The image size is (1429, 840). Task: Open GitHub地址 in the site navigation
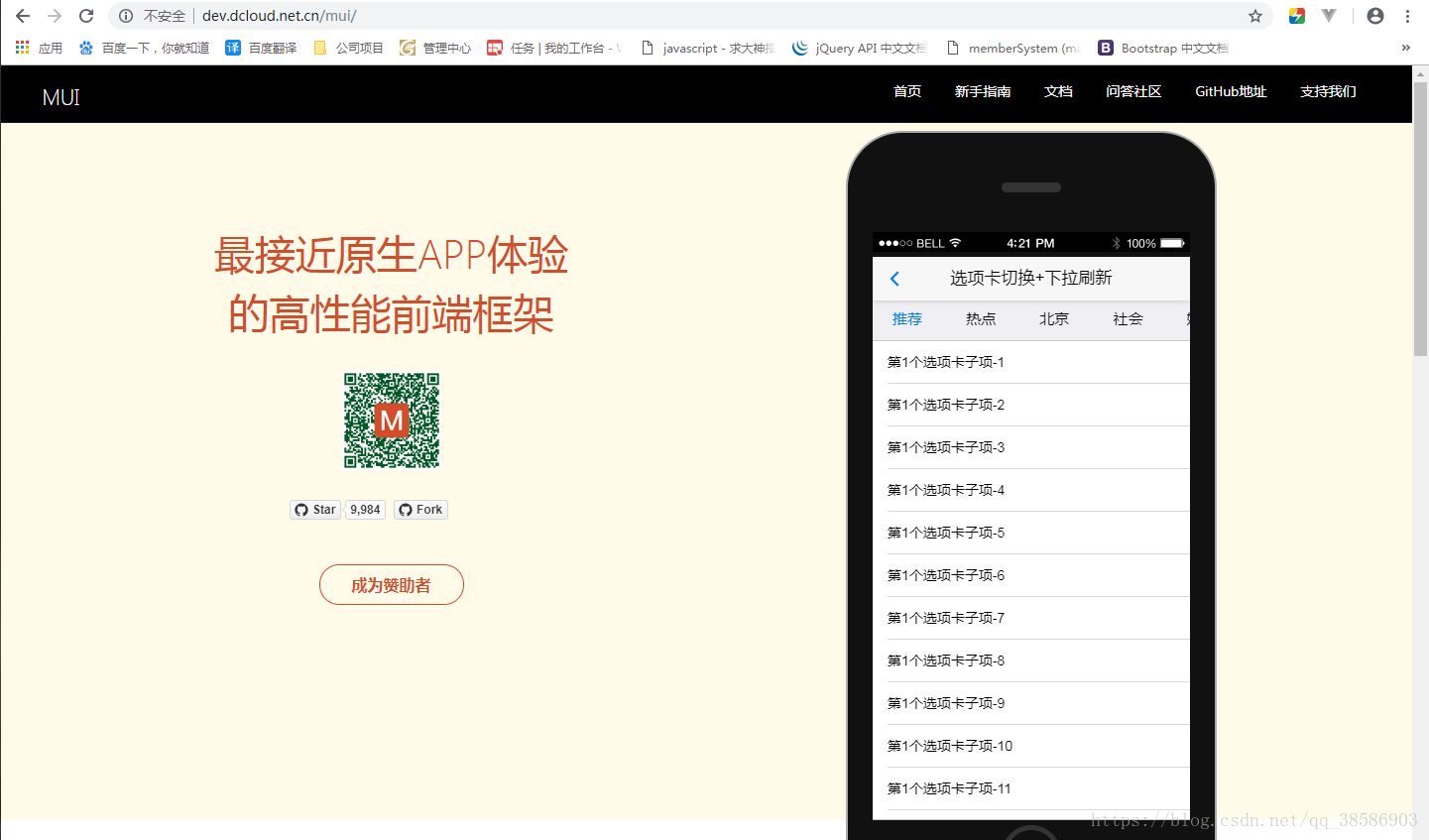coord(1231,91)
